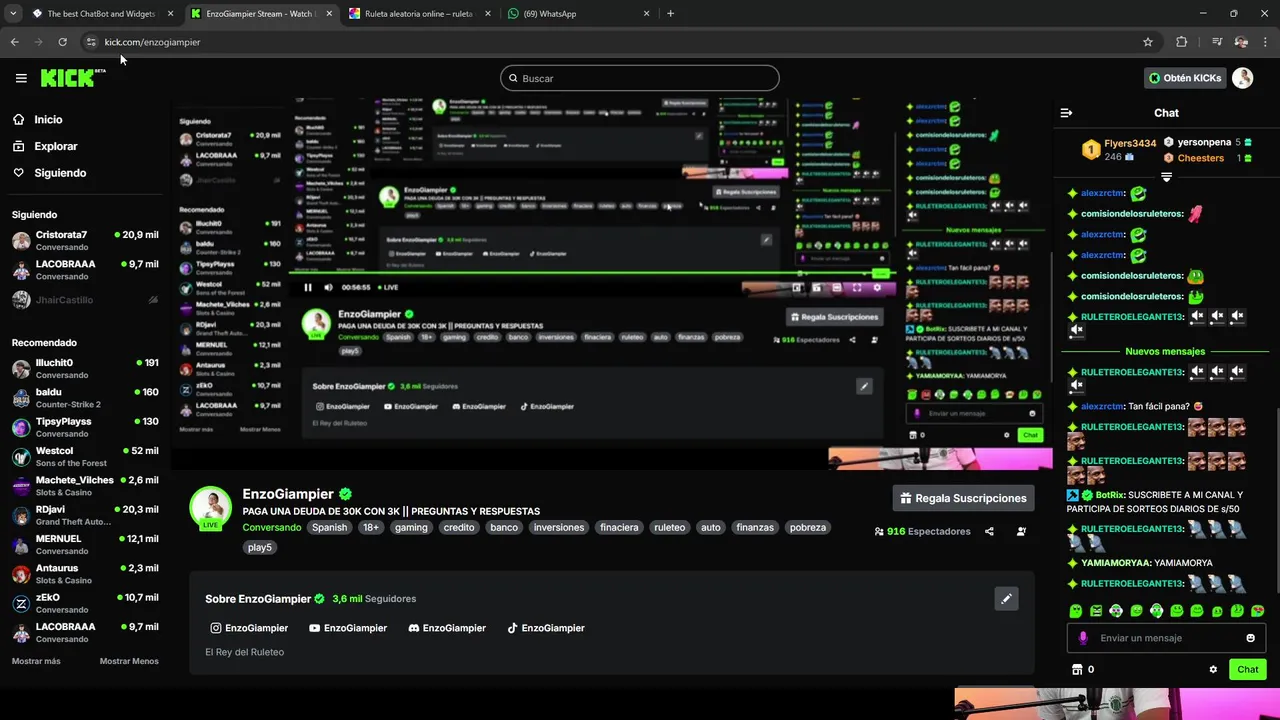
Task: Click the Obtén KICKs button
Action: coord(1185,78)
